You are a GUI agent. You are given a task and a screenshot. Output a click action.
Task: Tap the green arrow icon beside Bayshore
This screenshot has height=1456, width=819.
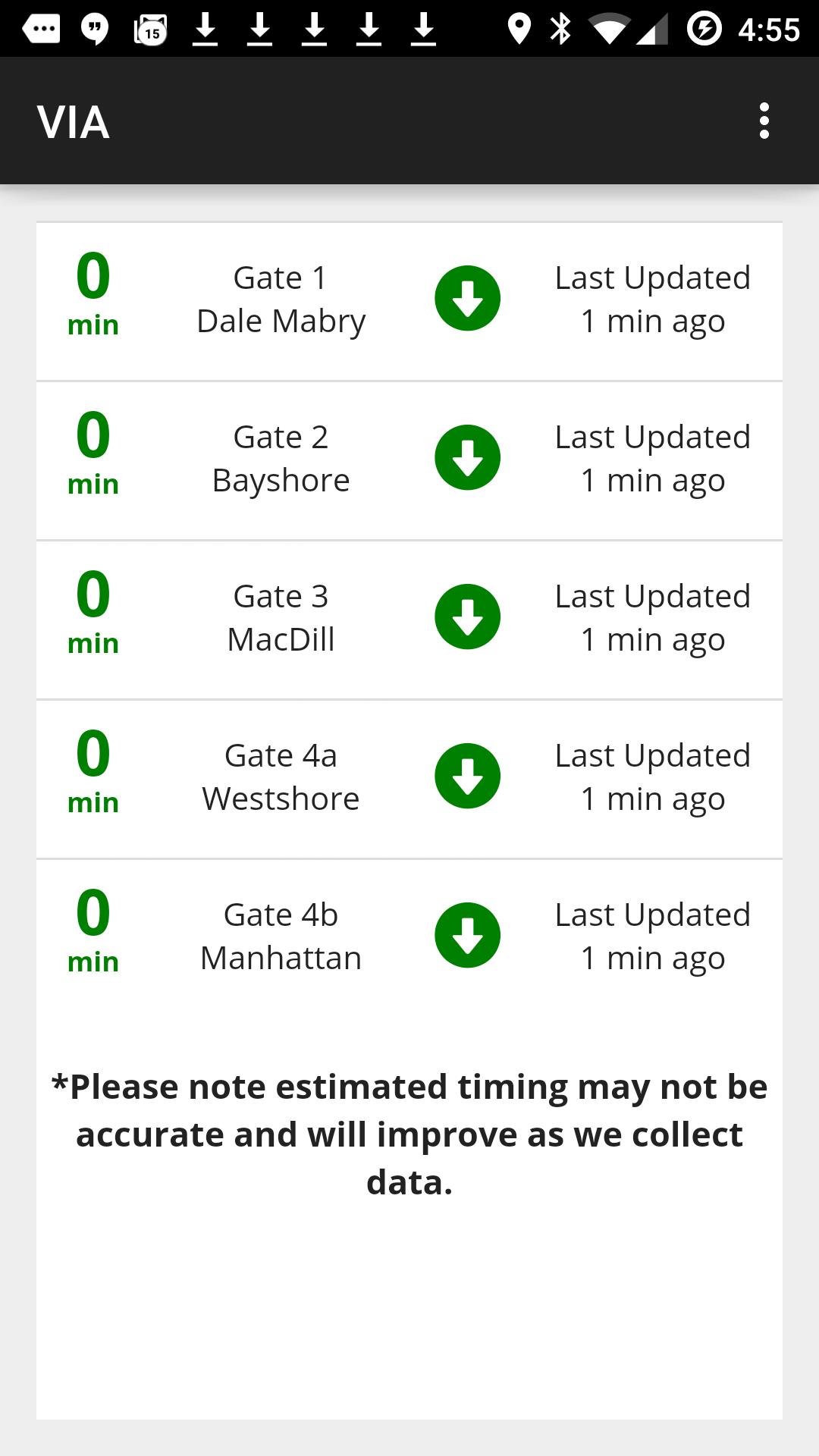467,458
